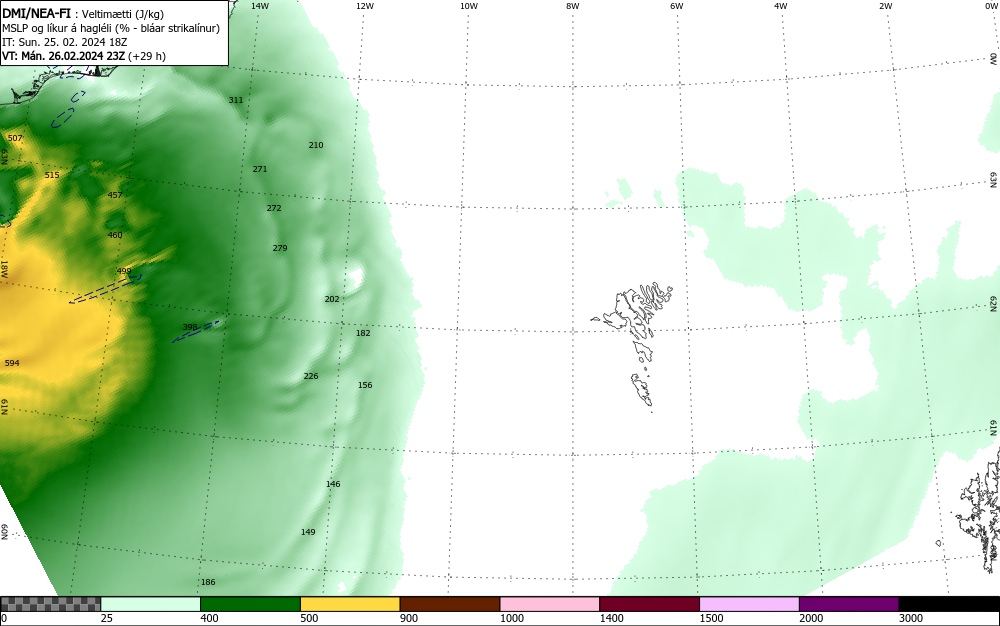Click the title line 'DMI/NEA-FI : Veltimætti (J/kg)'
Viewport: 1000px width, 626px height.
pyautogui.click(x=83, y=13)
